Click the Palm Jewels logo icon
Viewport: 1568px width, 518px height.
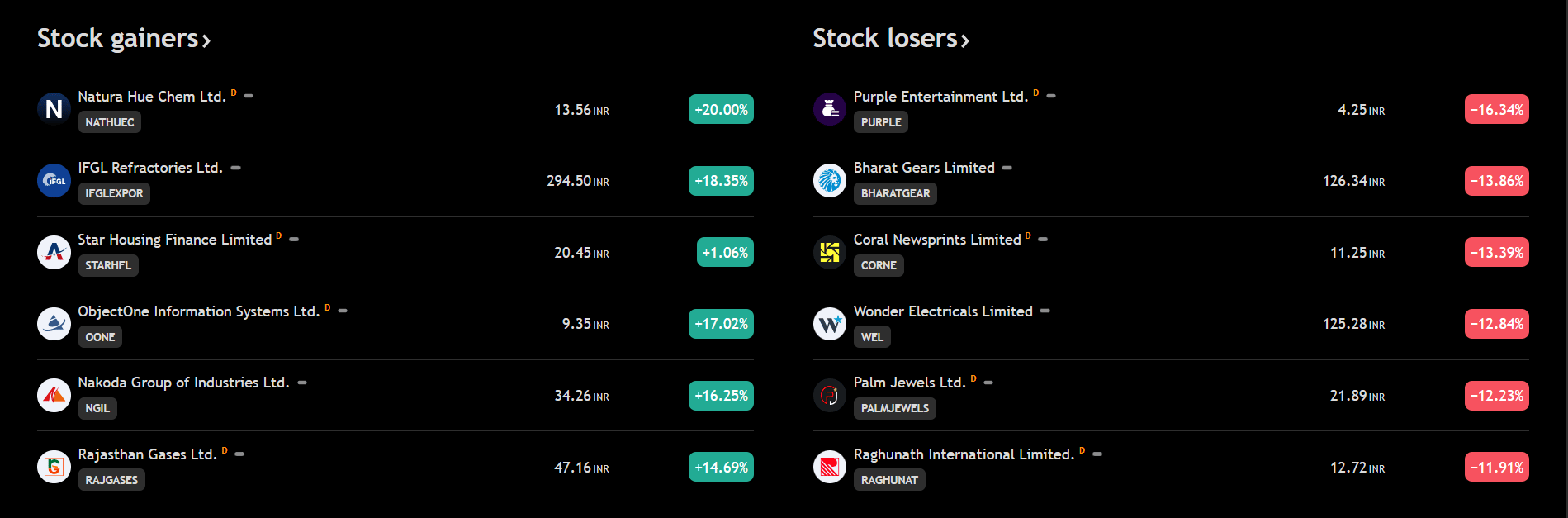pos(829,396)
